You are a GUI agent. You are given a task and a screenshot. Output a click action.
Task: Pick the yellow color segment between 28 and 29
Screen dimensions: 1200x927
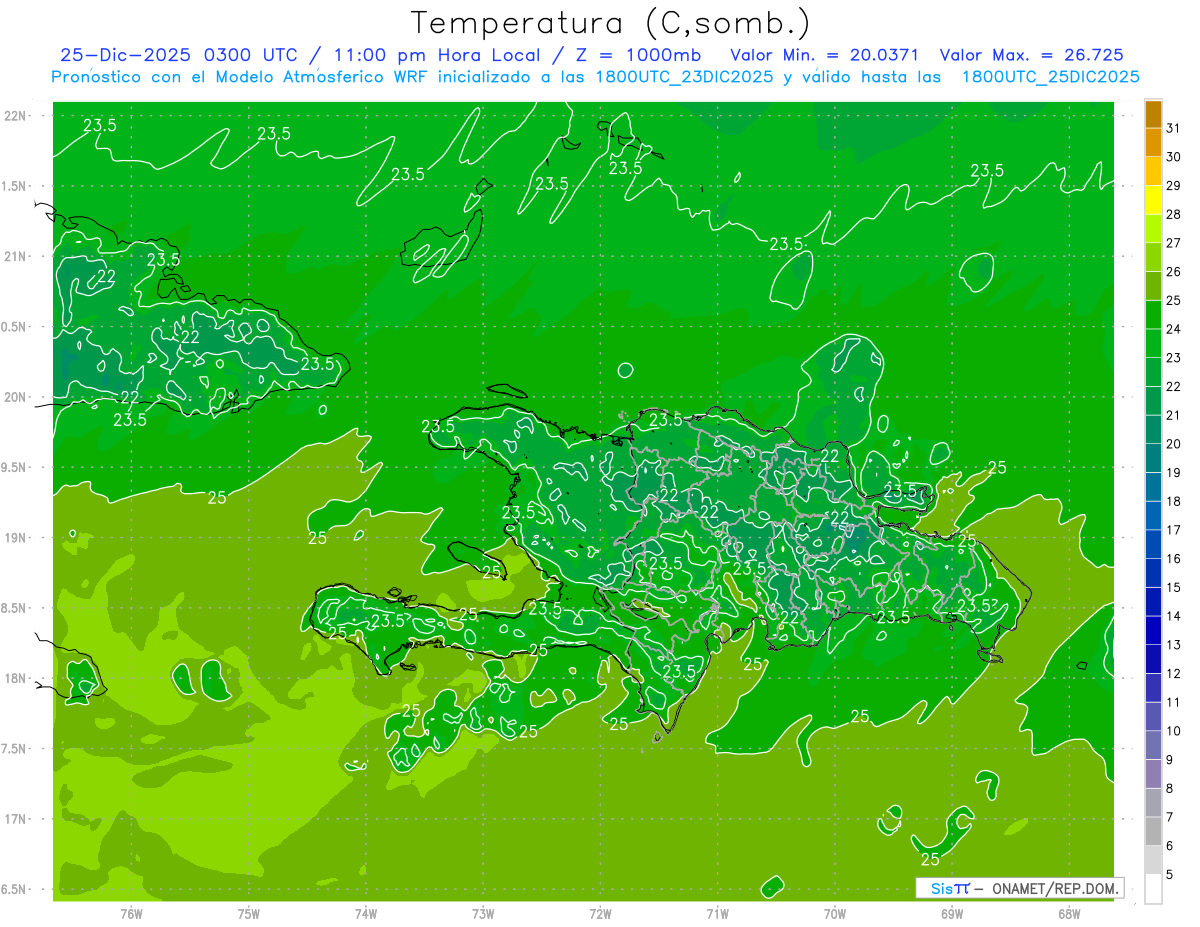pyautogui.click(x=1153, y=200)
